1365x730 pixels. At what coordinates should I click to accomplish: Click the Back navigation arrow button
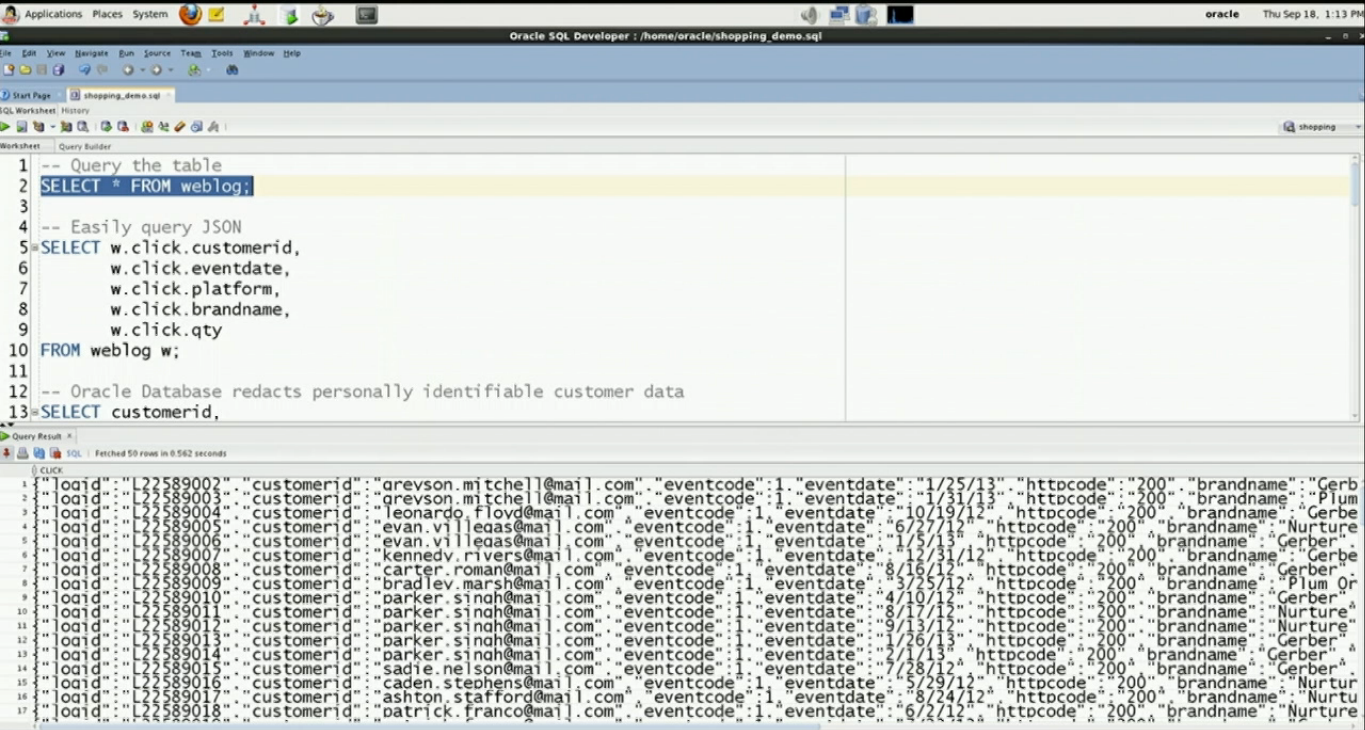[128, 70]
